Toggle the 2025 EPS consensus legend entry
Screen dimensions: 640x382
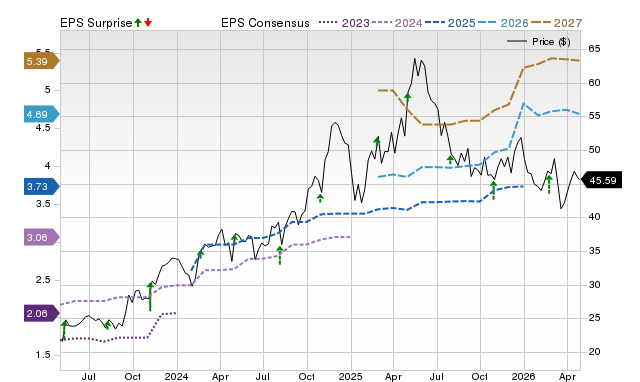[x=450, y=23]
